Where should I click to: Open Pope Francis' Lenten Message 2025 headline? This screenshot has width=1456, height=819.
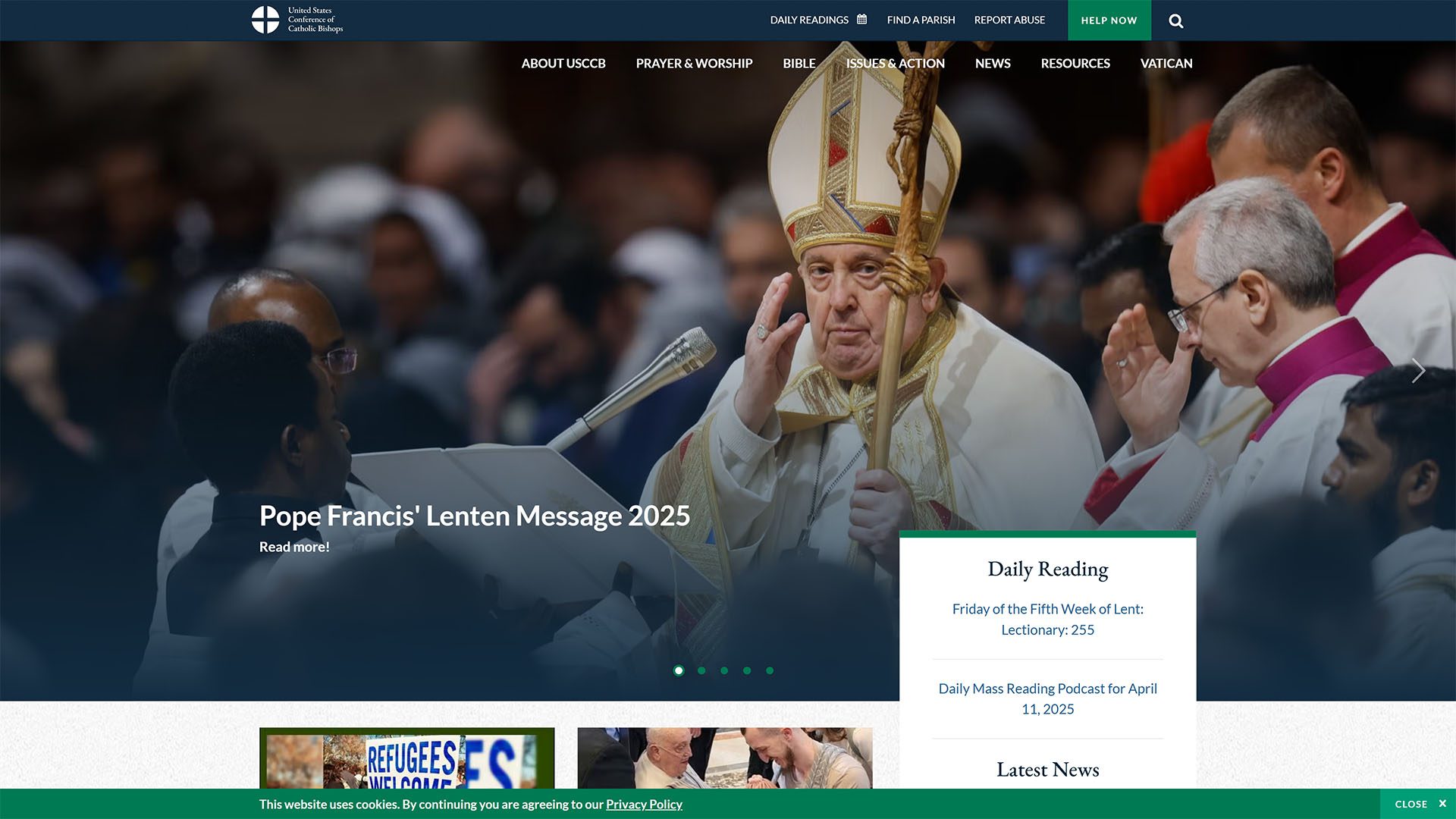pos(475,516)
